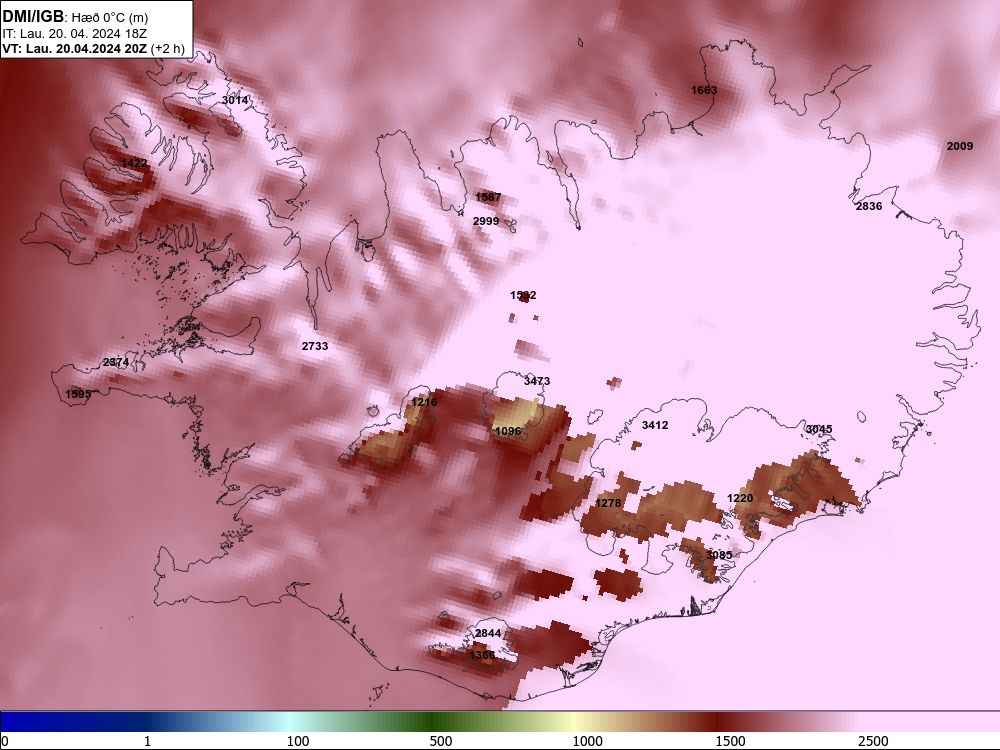Click the DMI/IGB title text
This screenshot has width=1000, height=750.
click(33, 17)
